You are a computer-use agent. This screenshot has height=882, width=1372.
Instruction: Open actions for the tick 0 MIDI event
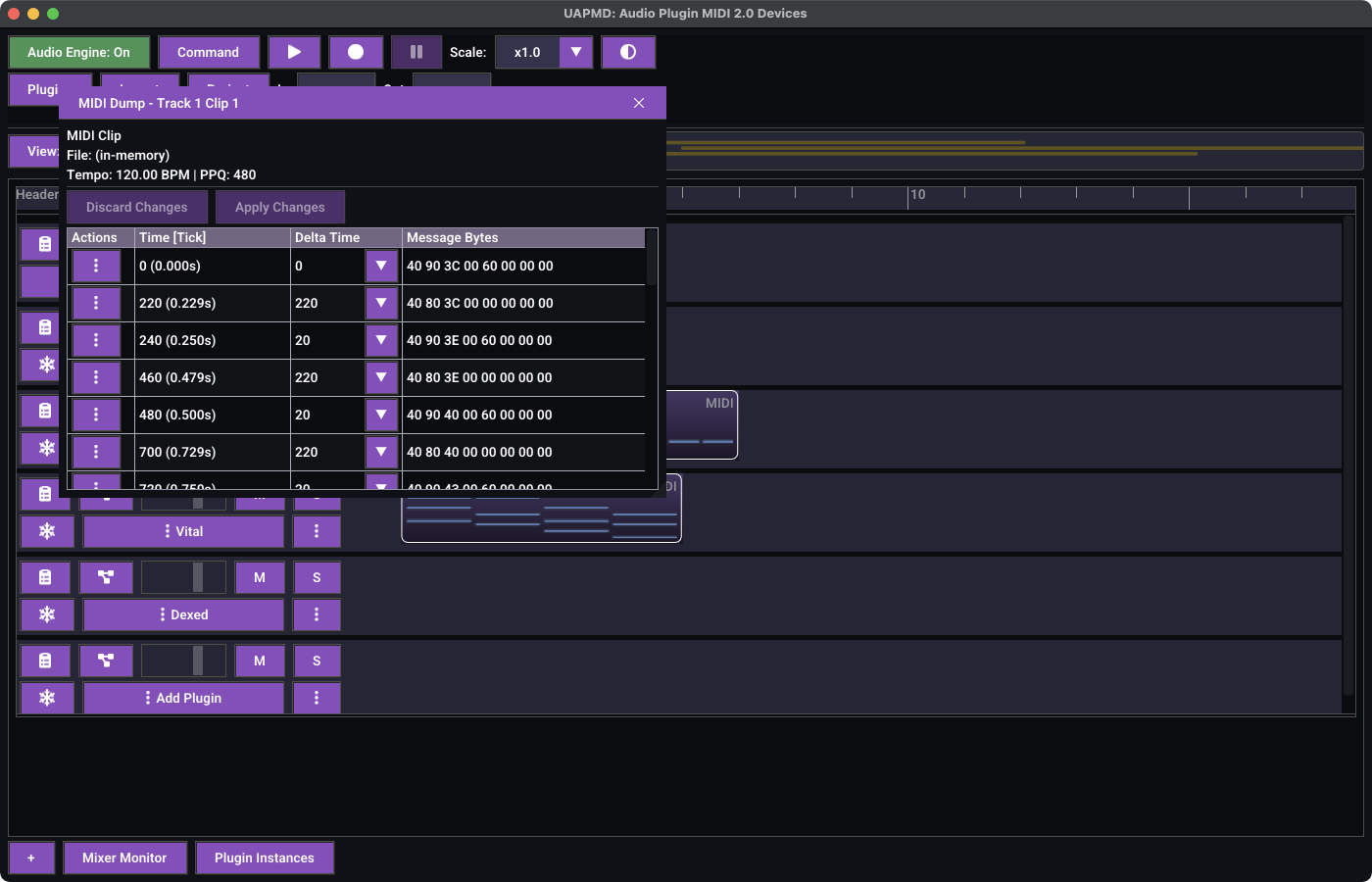click(x=96, y=266)
